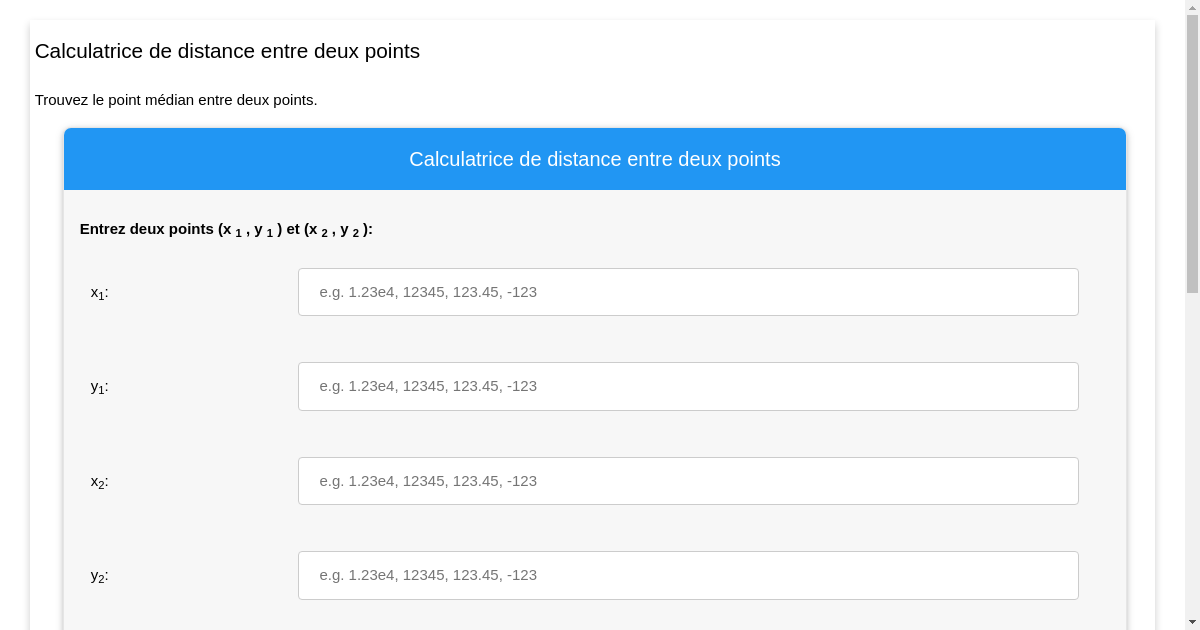This screenshot has width=1200, height=630.
Task: Click the x2 field label
Action: pyautogui.click(x=97, y=481)
